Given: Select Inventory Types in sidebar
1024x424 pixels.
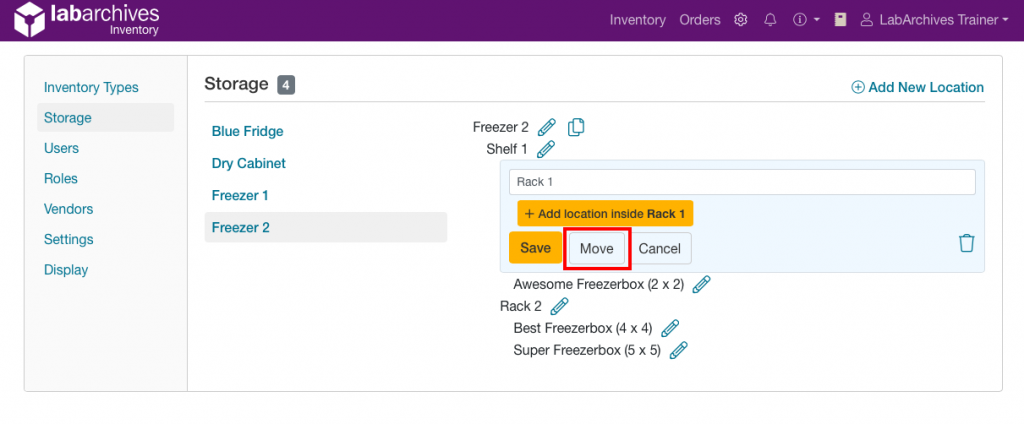Looking at the screenshot, I should click(91, 88).
